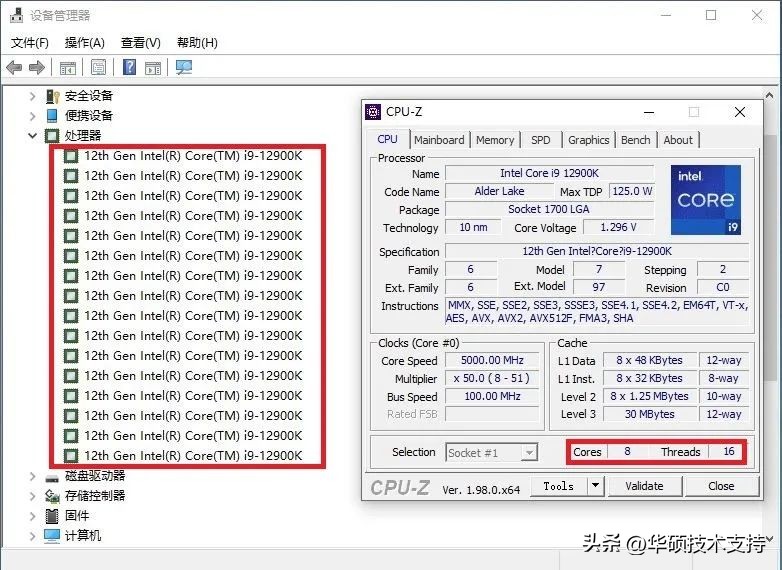Click the Revision value 'C0'
Screen dimensions: 782x570
pos(723,288)
